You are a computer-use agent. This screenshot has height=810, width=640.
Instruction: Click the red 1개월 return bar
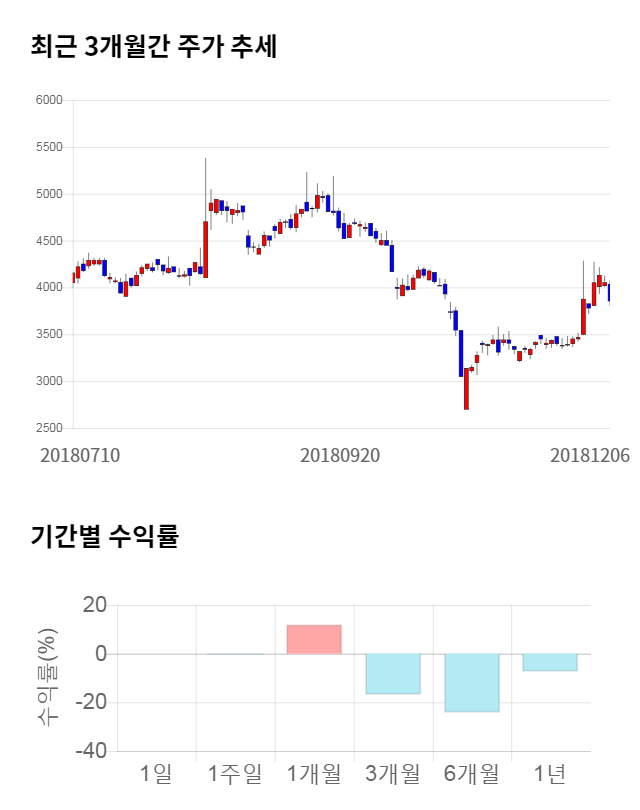click(x=314, y=639)
